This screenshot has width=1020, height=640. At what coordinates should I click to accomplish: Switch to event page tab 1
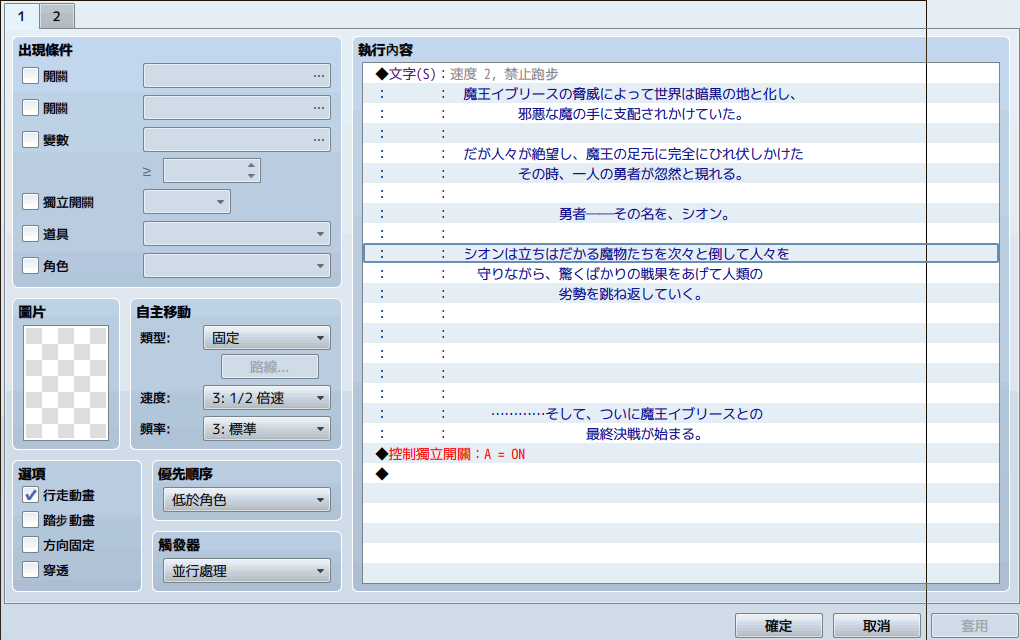click(x=21, y=16)
